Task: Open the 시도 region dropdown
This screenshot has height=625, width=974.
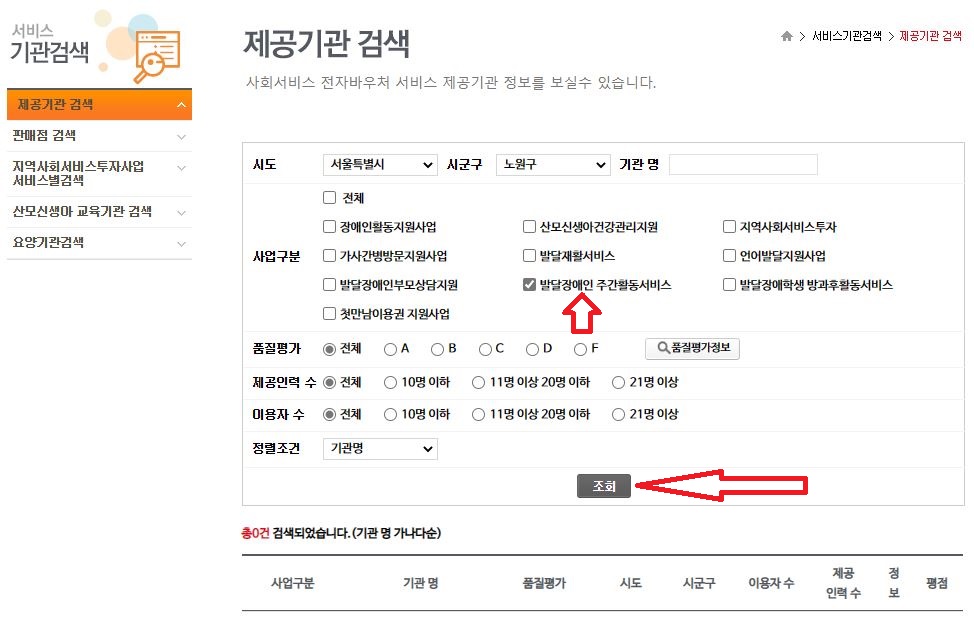Action: click(379, 164)
